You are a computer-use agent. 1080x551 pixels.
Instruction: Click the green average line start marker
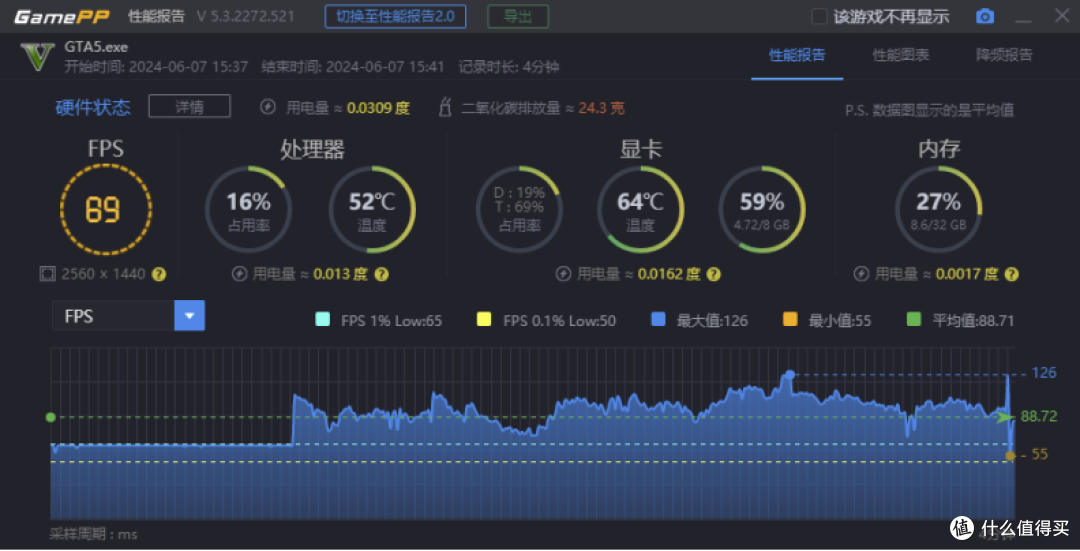[x=50, y=417]
